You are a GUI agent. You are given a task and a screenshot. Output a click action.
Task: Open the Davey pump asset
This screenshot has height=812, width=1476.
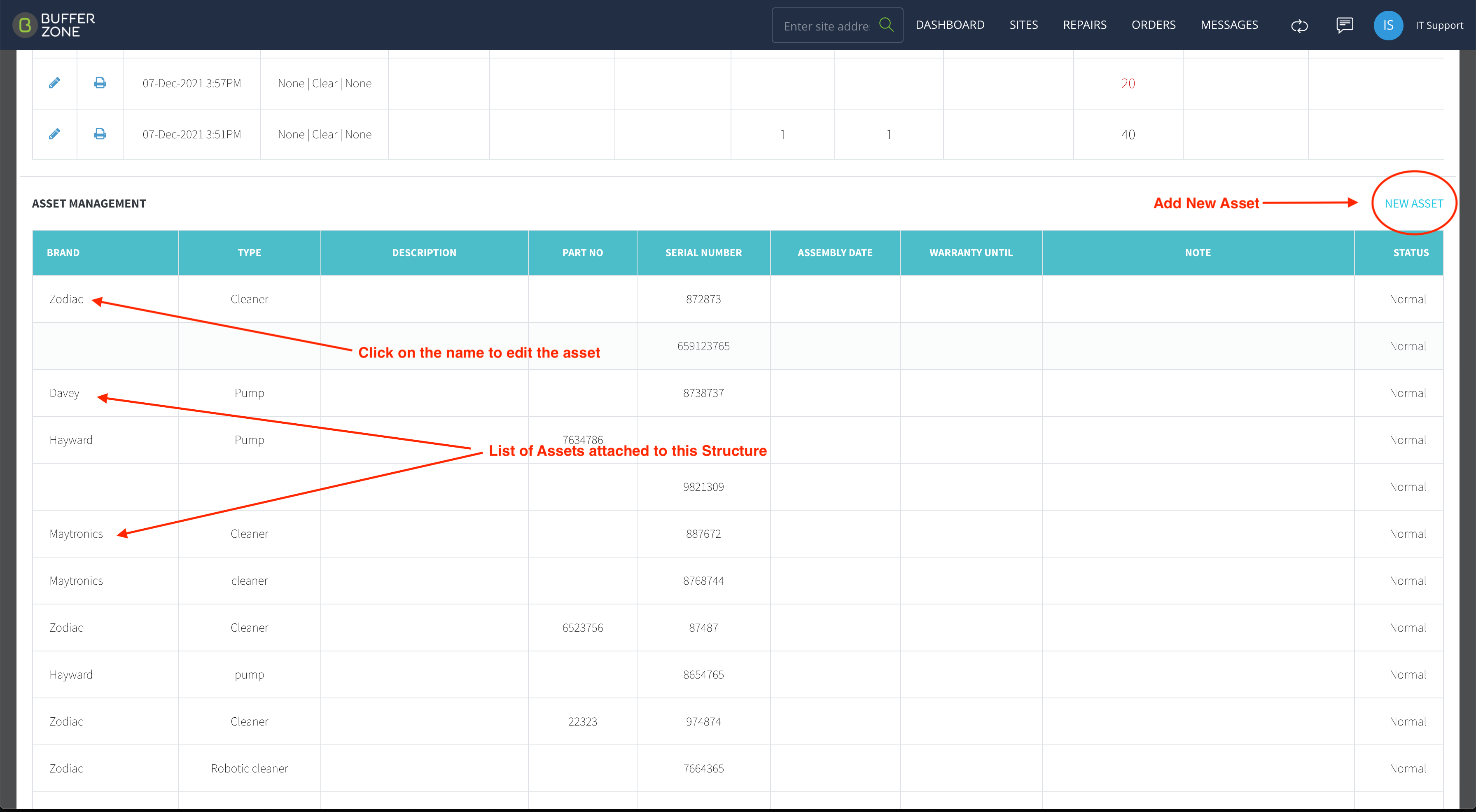pos(64,393)
